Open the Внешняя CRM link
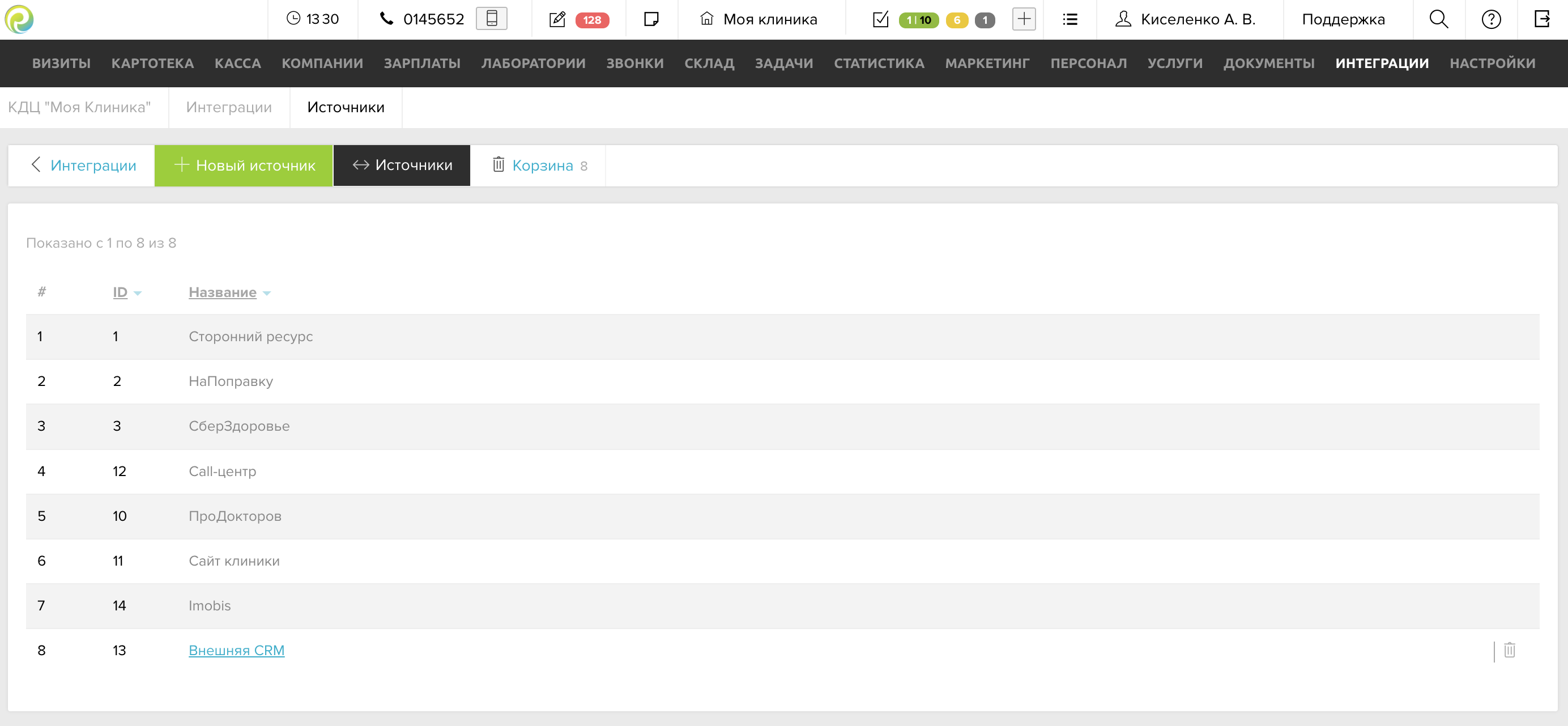 (x=236, y=650)
